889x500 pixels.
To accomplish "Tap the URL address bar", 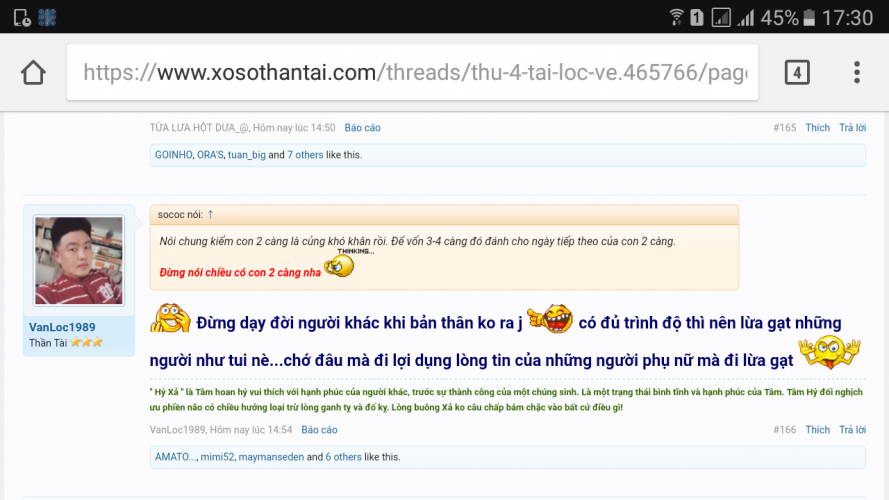I will click(413, 73).
